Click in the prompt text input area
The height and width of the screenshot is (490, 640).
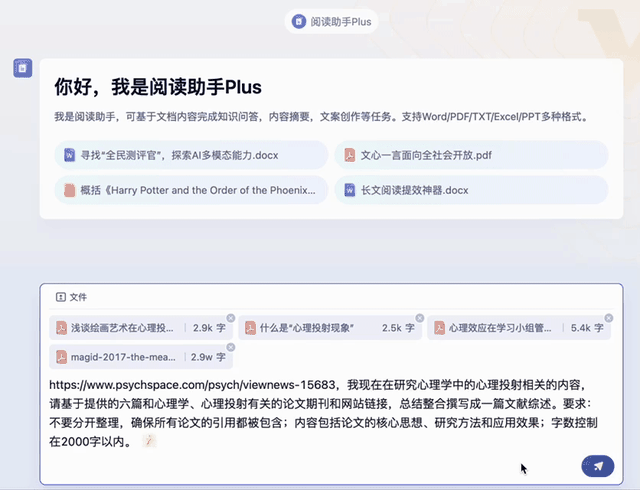coord(324,412)
